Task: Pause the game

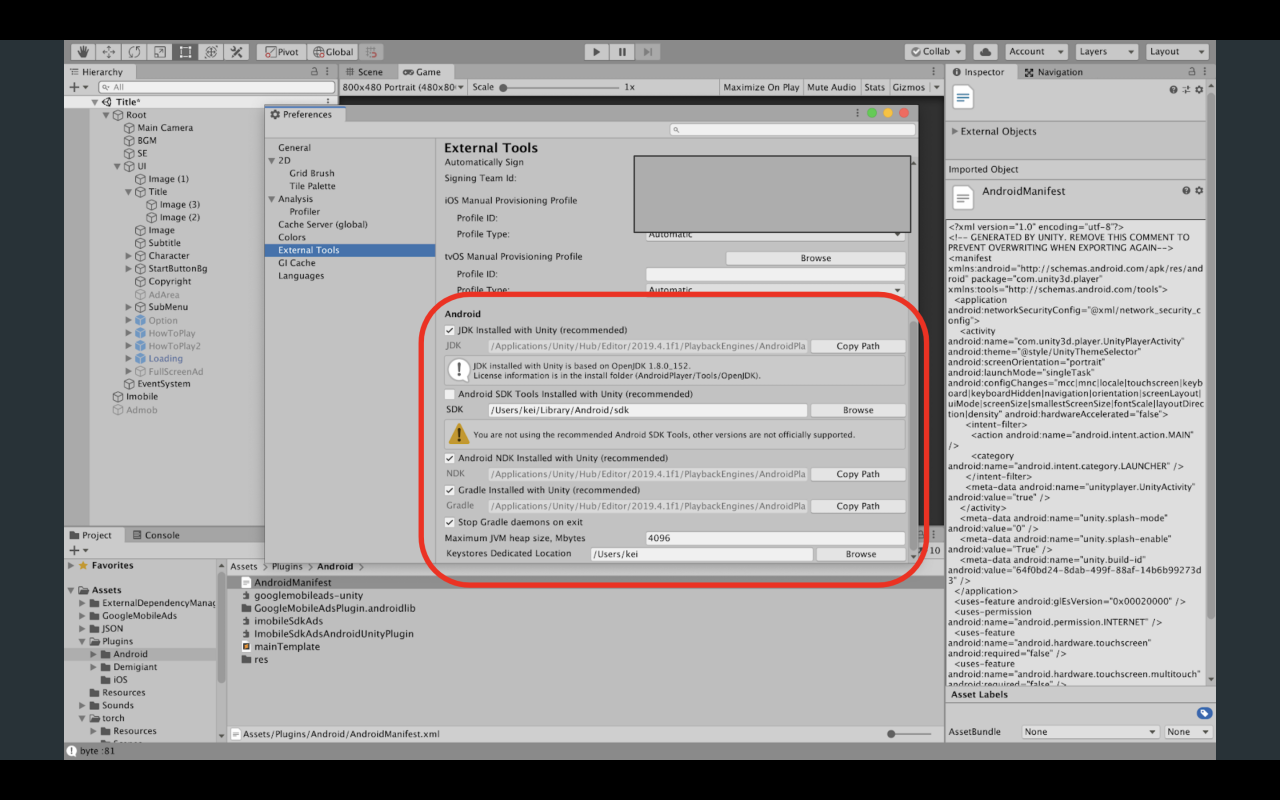Action: click(x=622, y=52)
